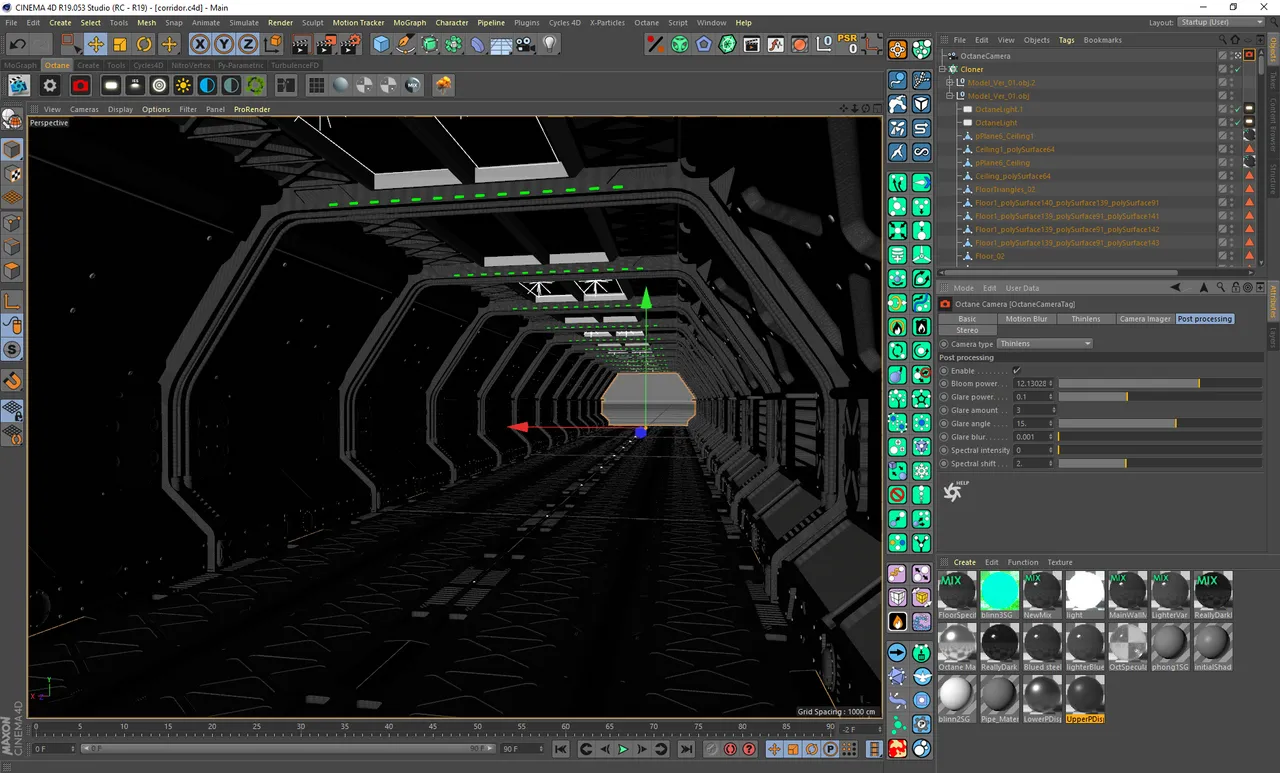Click the Octane HELP icon button
The width and height of the screenshot is (1280, 773).
click(955, 491)
